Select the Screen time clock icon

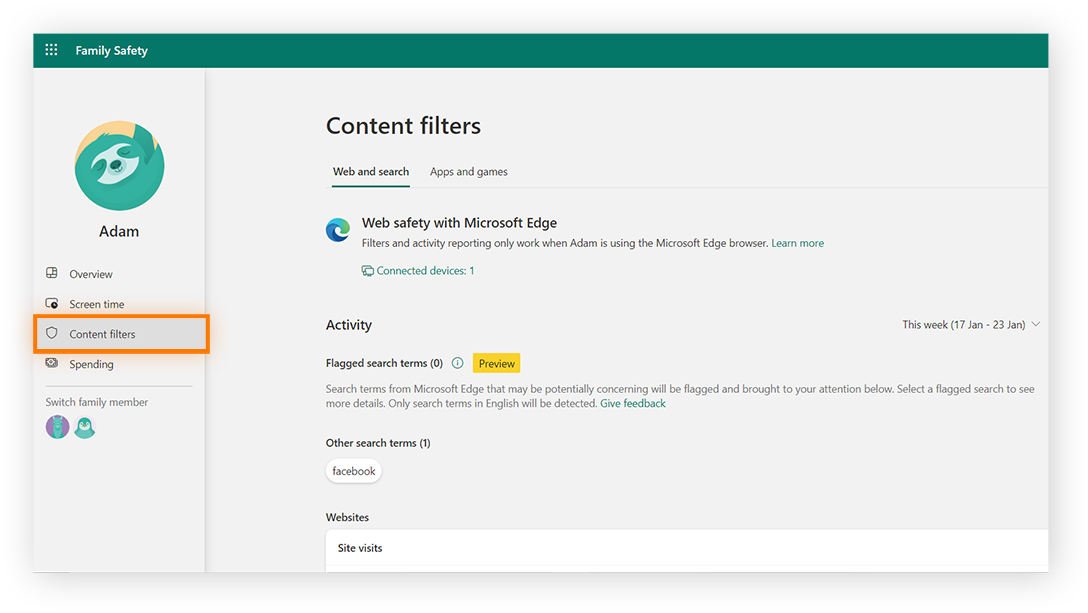coord(50,303)
